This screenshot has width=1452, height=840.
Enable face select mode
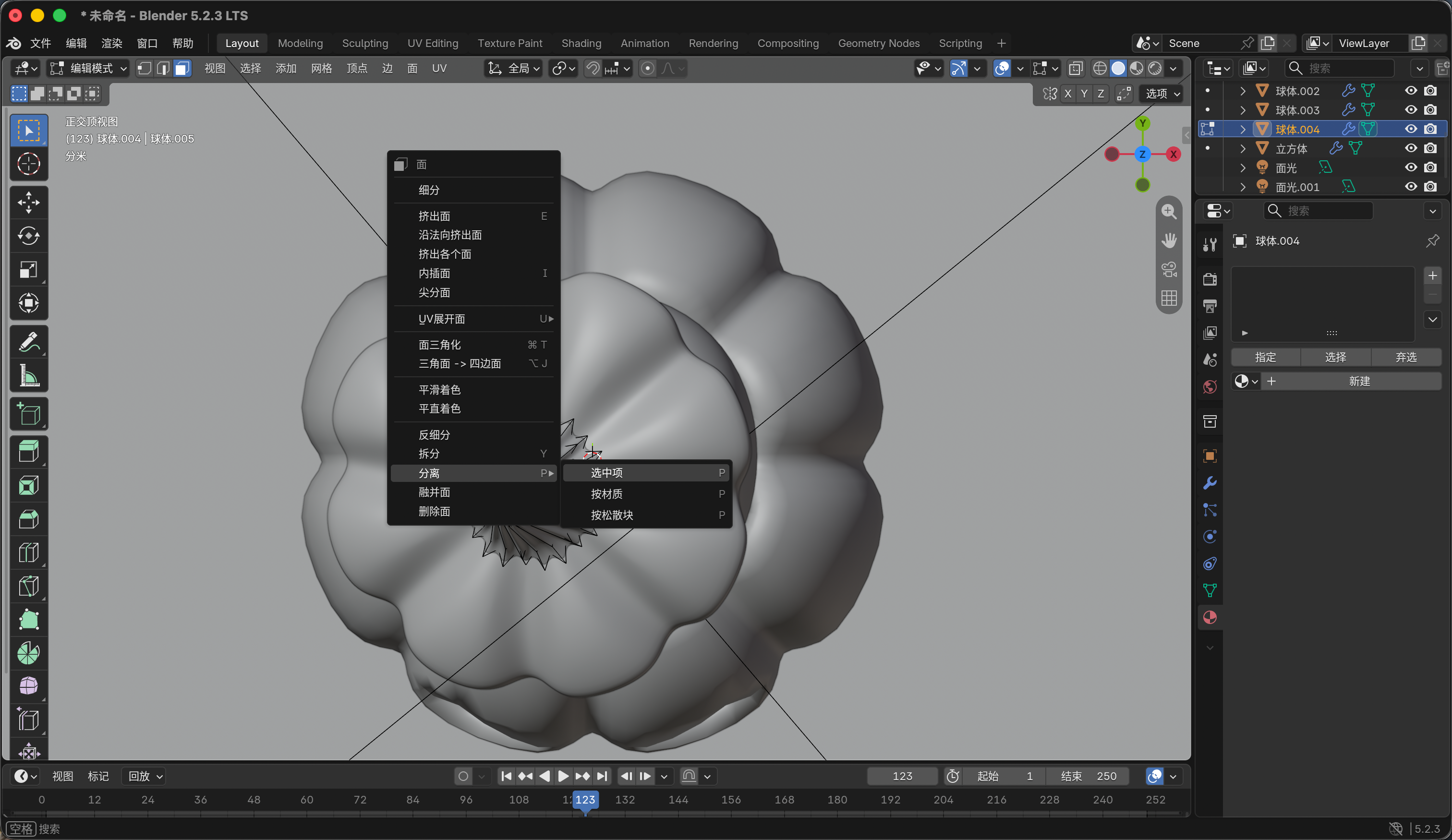pyautogui.click(x=182, y=69)
